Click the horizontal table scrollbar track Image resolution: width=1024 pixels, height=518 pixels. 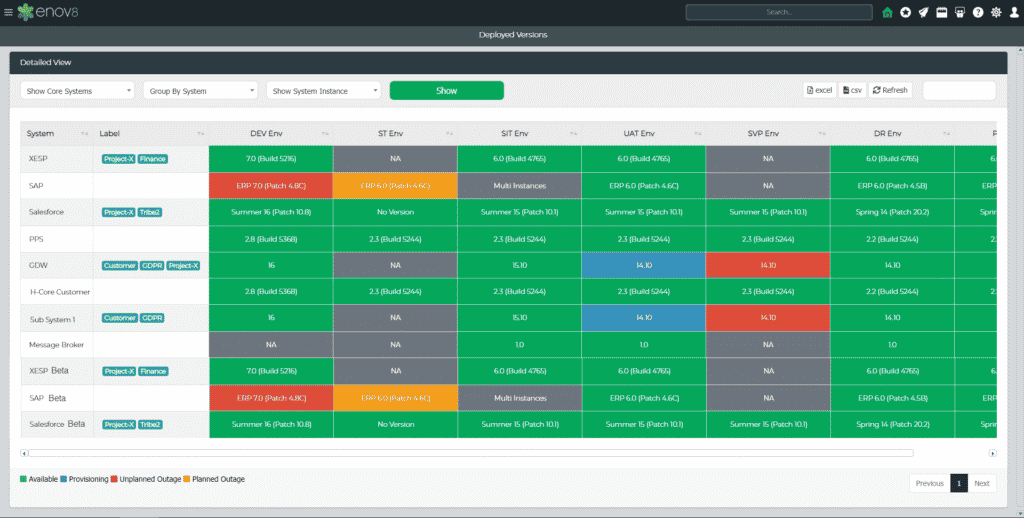470,453
